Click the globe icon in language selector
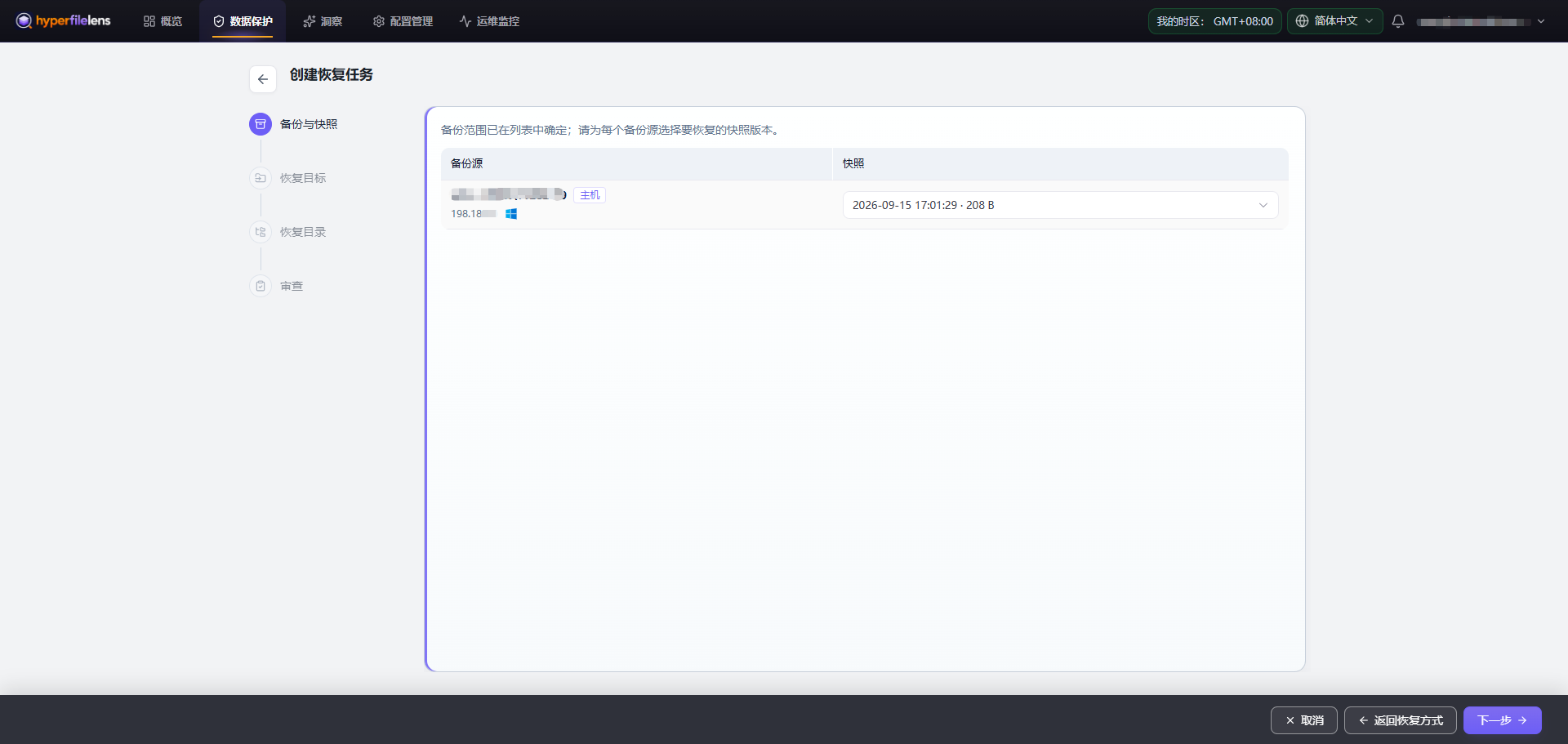This screenshot has width=1568, height=744. click(1303, 21)
